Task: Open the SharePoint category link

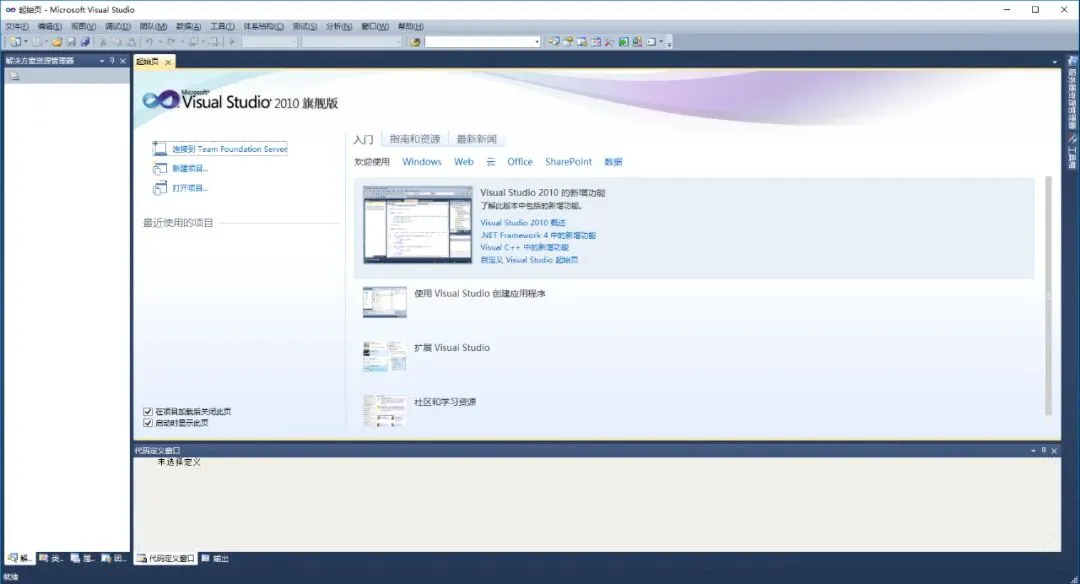Action: [x=568, y=161]
